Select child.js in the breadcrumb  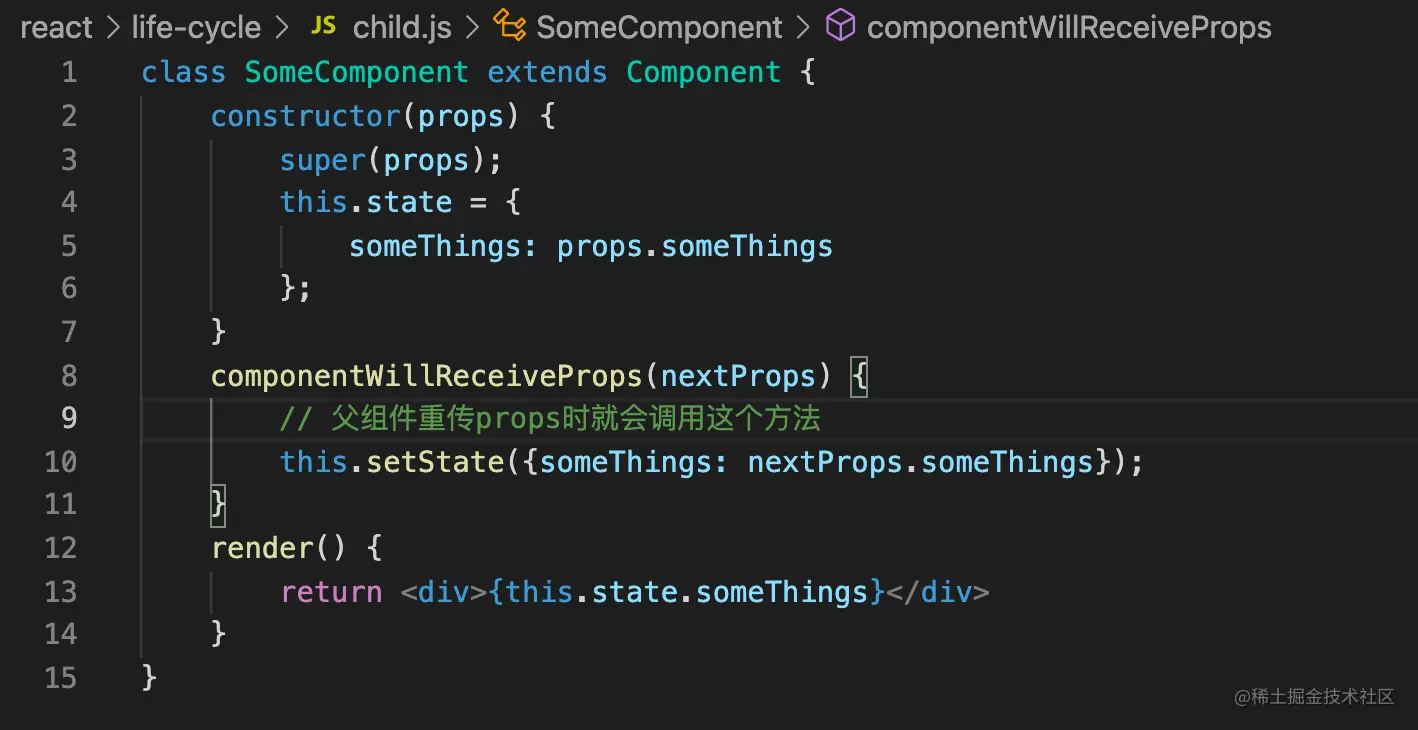tap(402, 27)
